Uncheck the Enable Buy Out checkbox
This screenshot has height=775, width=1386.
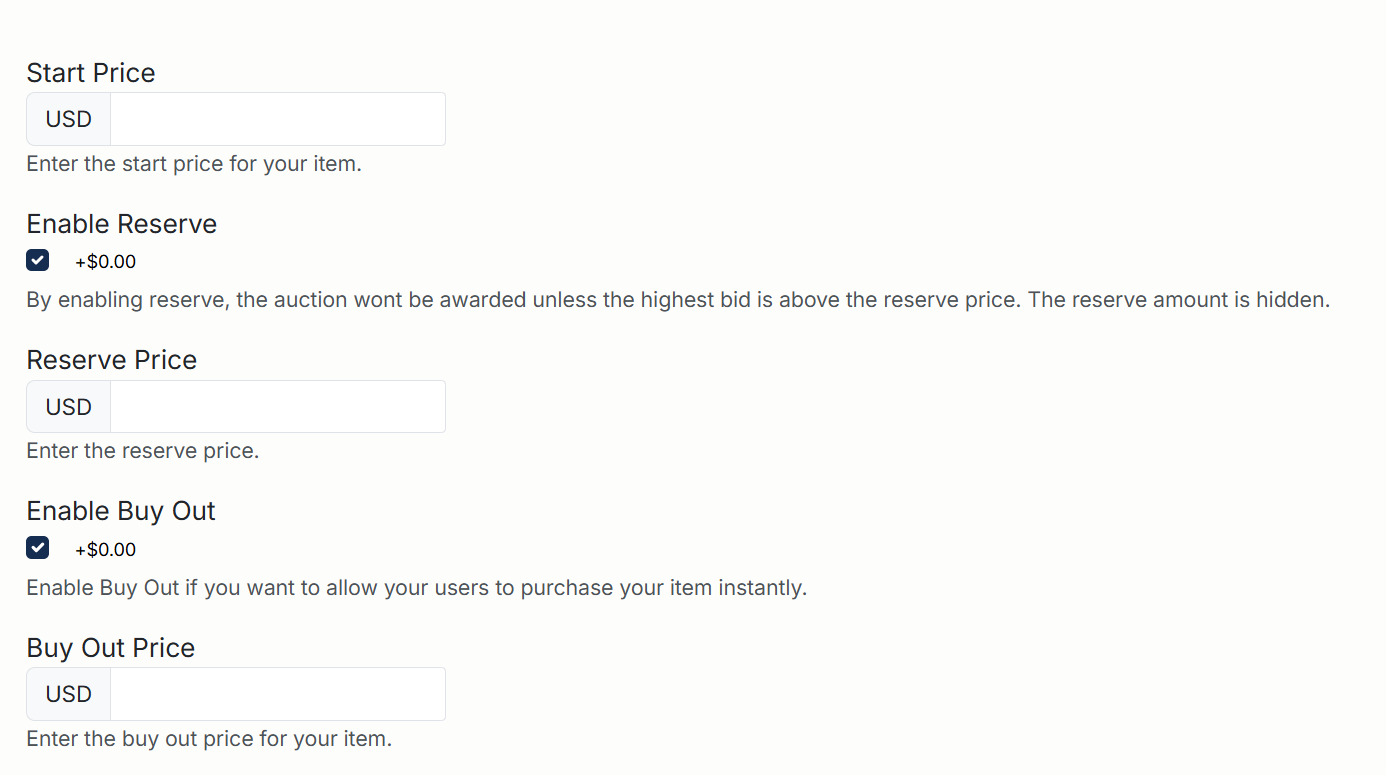(36, 547)
